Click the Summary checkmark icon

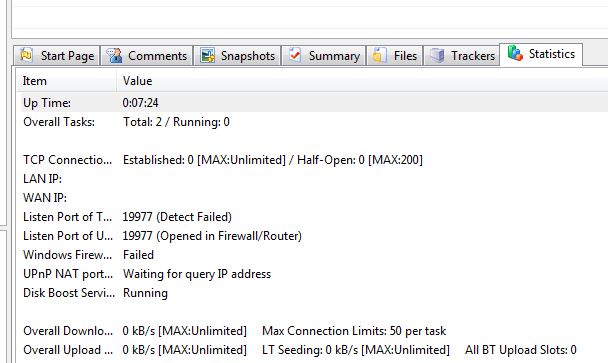295,55
